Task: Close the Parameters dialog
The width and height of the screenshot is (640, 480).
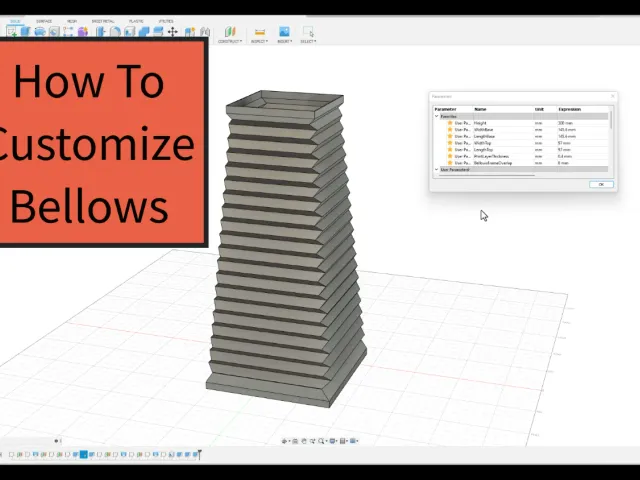Action: coord(613,96)
